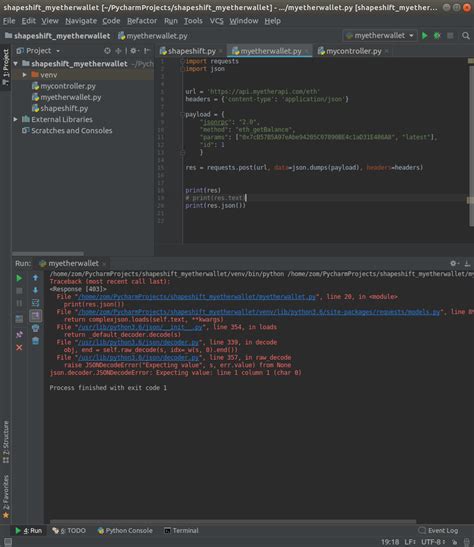Follow traceback link to requests/models.py
Image resolution: width=474 pixels, height=547 pixels.
click(x=259, y=312)
